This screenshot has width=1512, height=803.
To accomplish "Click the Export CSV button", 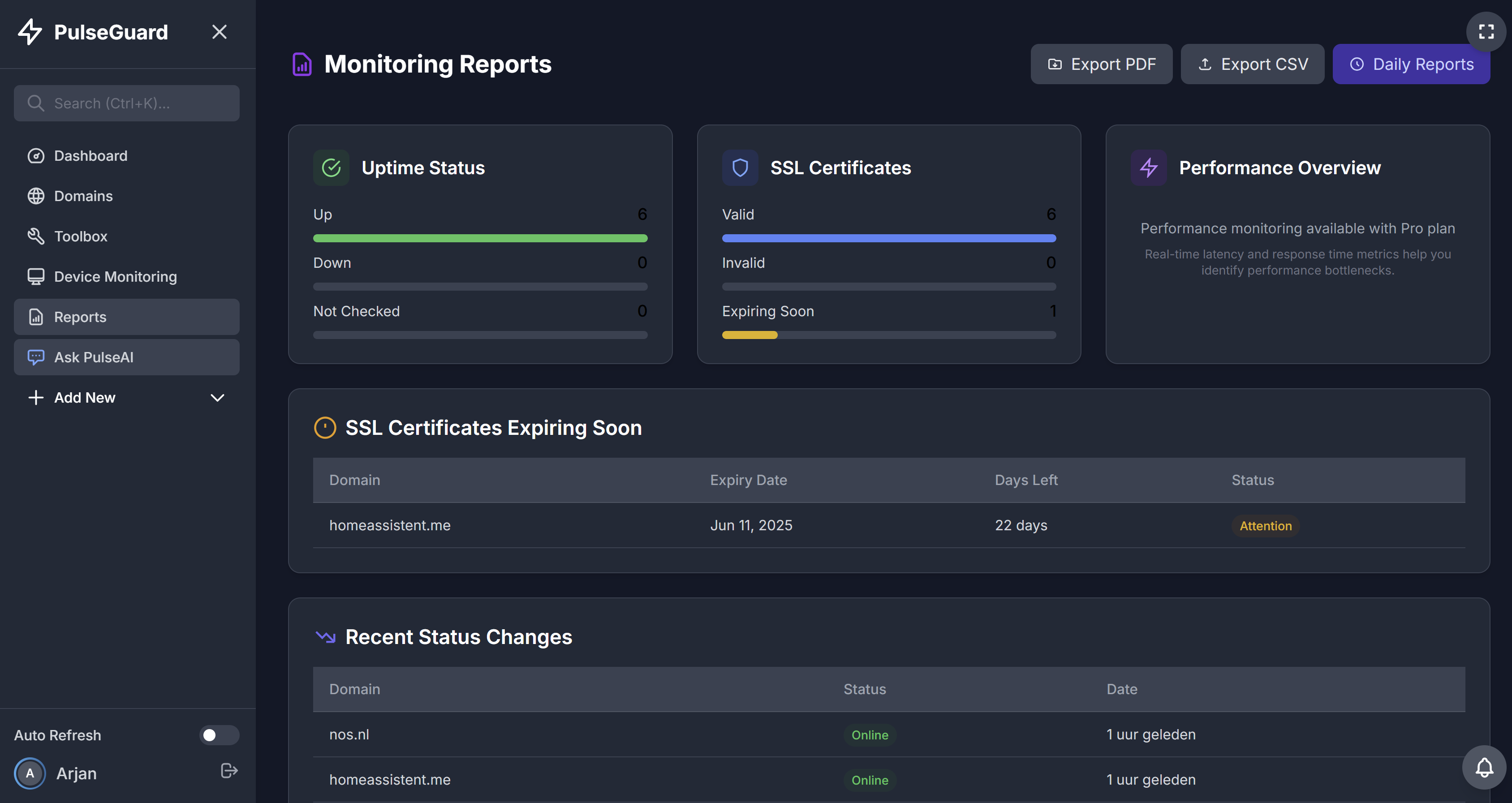I will 1252,64.
